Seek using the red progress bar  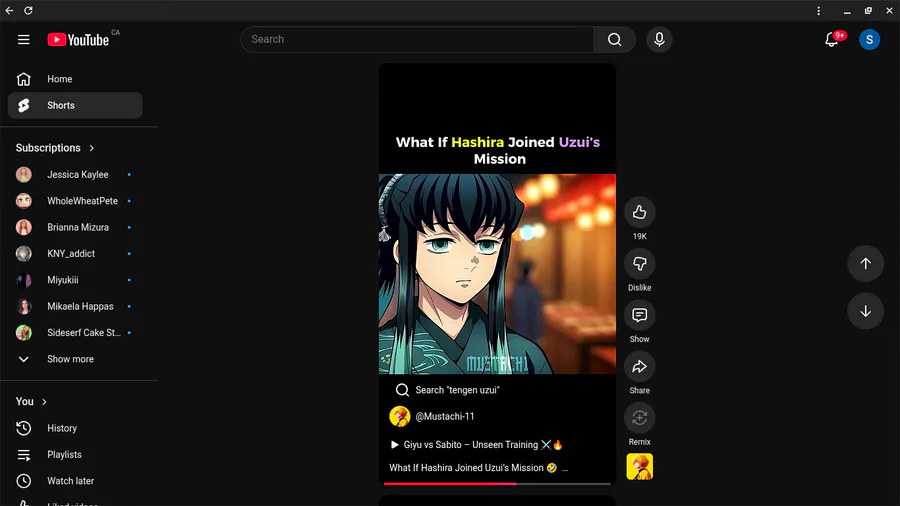(497, 484)
